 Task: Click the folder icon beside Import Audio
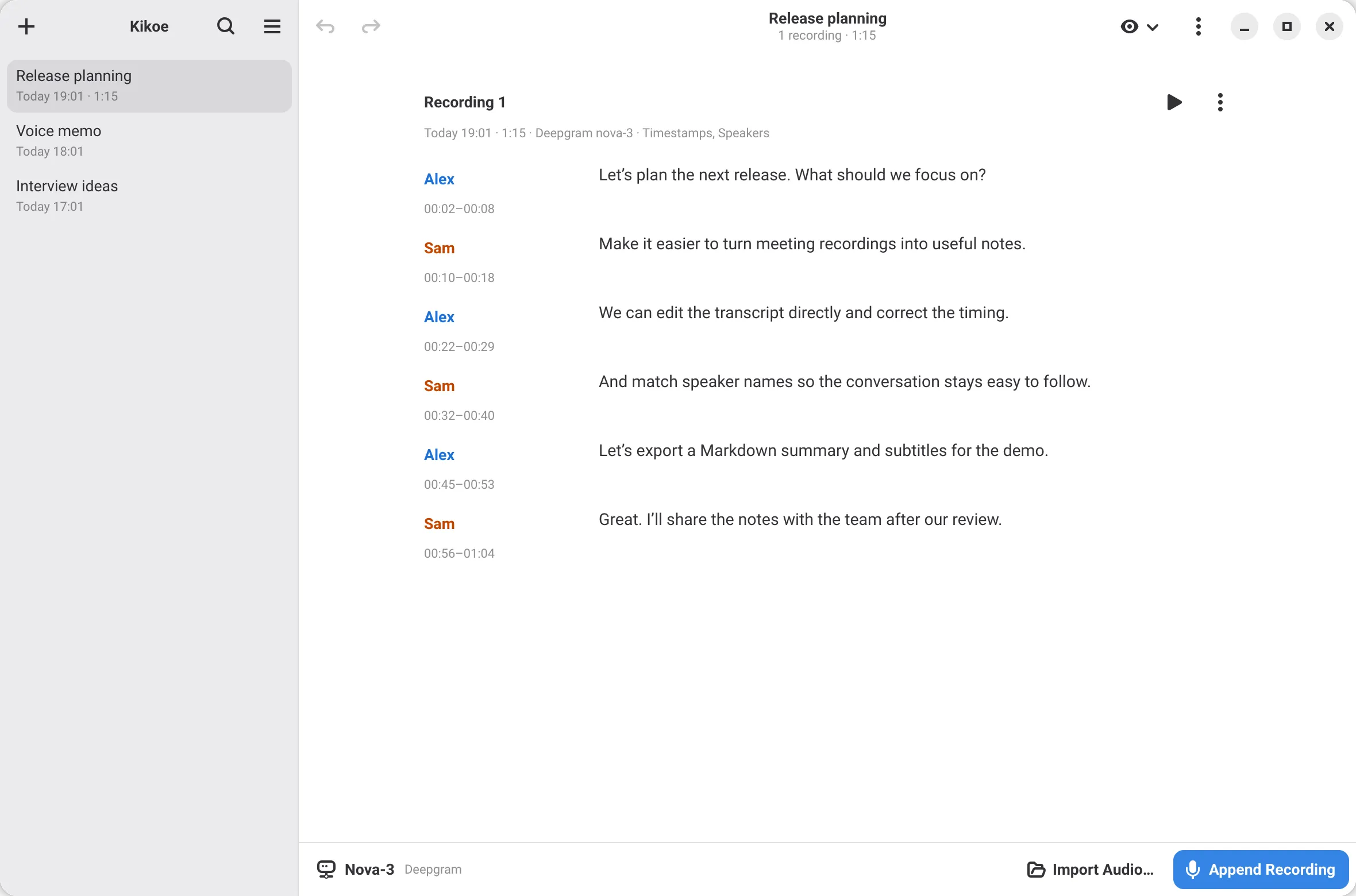1036,870
